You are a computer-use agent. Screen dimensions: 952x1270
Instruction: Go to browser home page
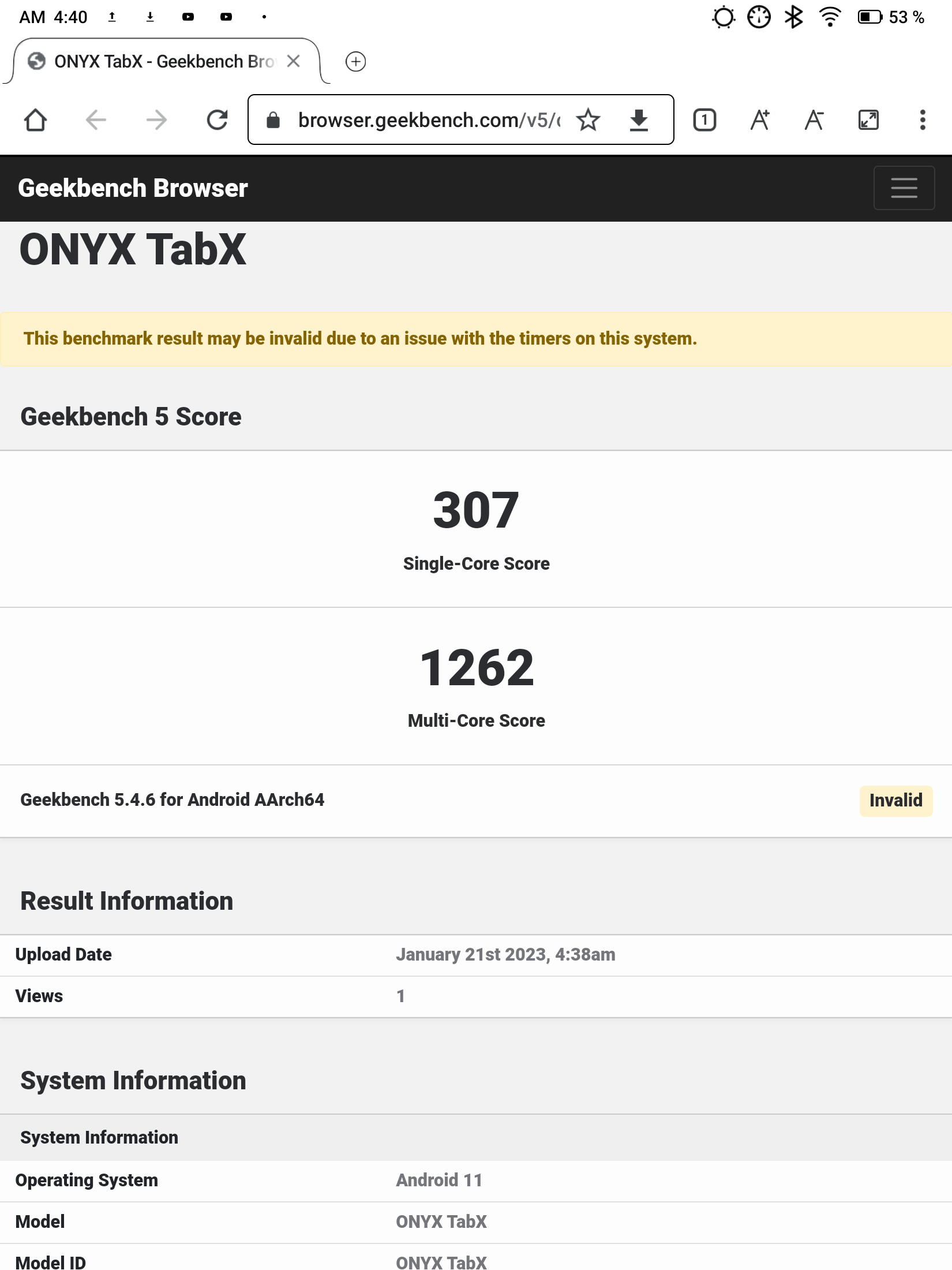(x=36, y=120)
